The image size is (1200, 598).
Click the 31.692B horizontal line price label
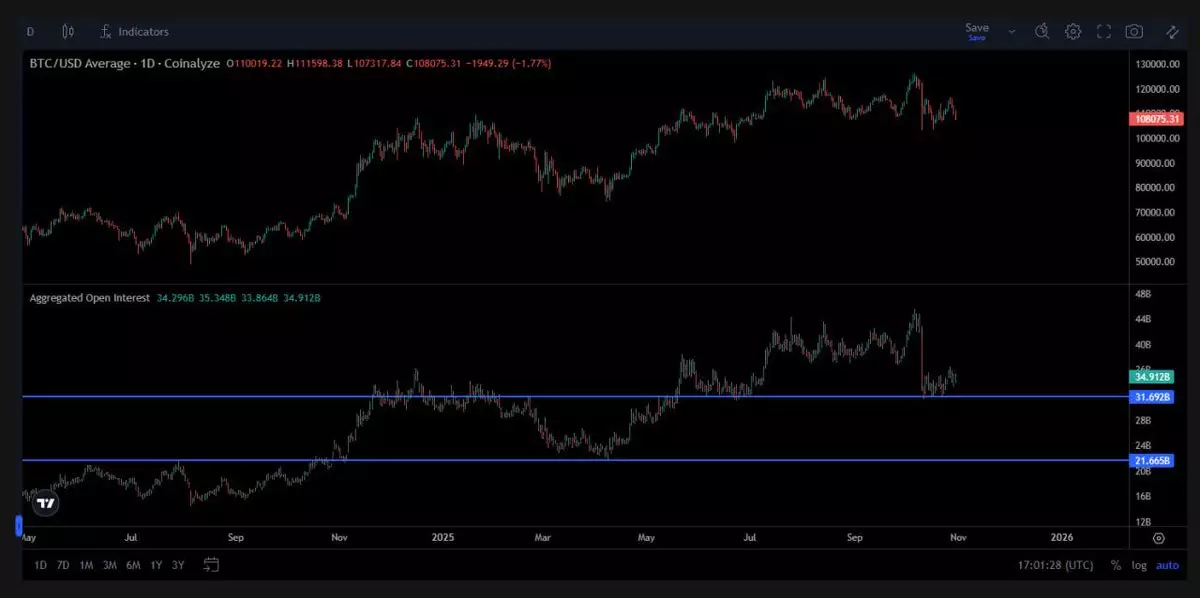[1148, 397]
